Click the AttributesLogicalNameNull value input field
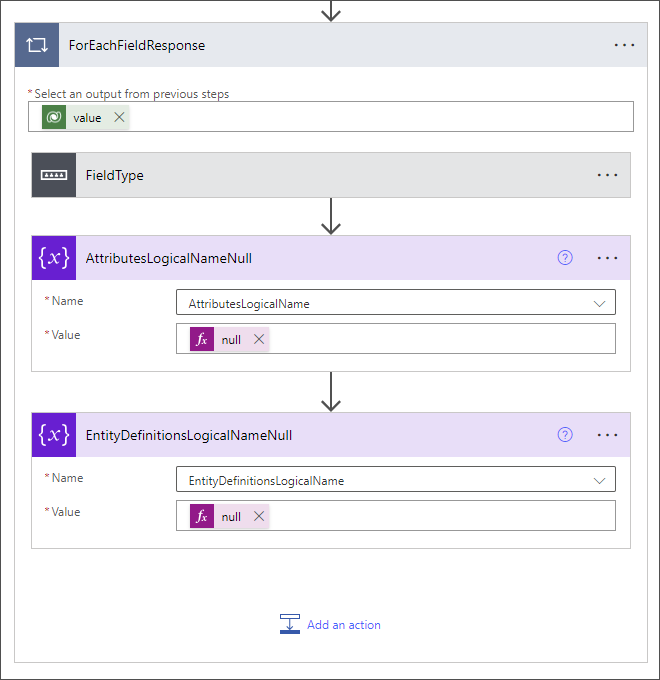660x680 pixels. coord(395,338)
